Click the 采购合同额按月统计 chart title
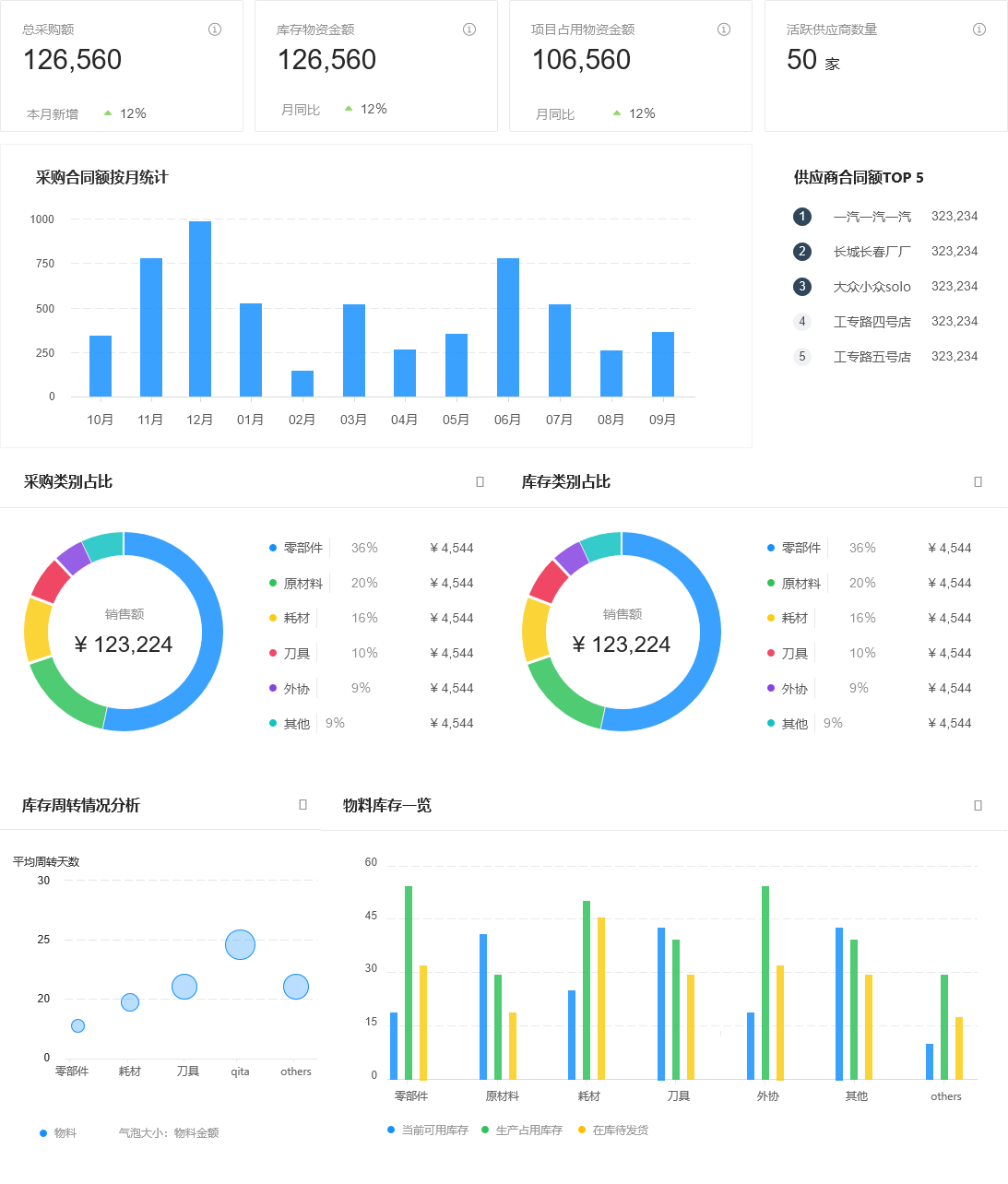The height and width of the screenshot is (1184, 1008). [x=102, y=177]
